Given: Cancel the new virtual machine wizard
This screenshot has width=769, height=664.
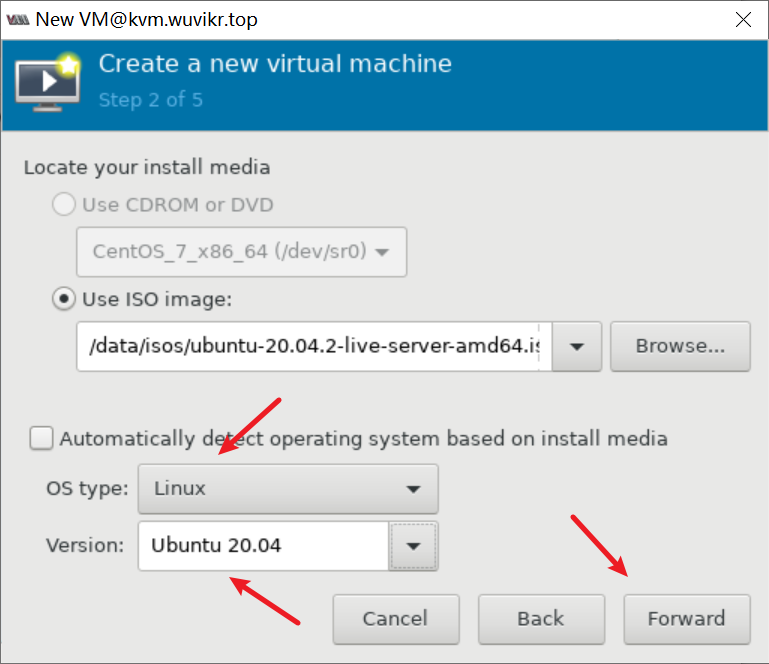Looking at the screenshot, I should [396, 619].
